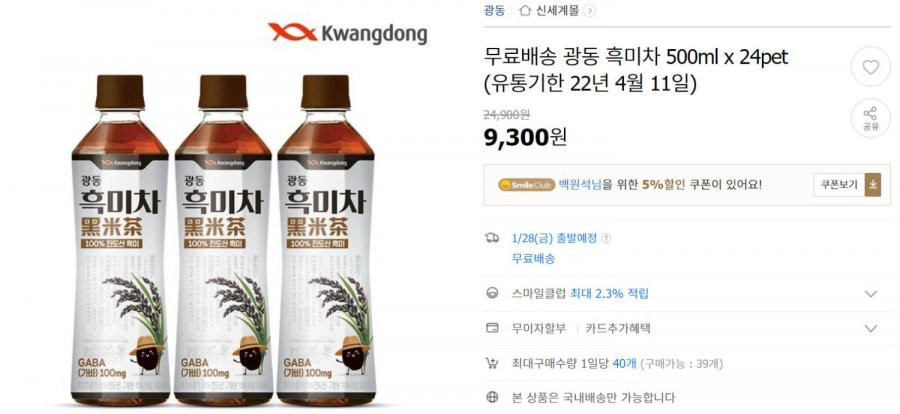
Task: Click the Smile Club badge icon
Action: [526, 185]
